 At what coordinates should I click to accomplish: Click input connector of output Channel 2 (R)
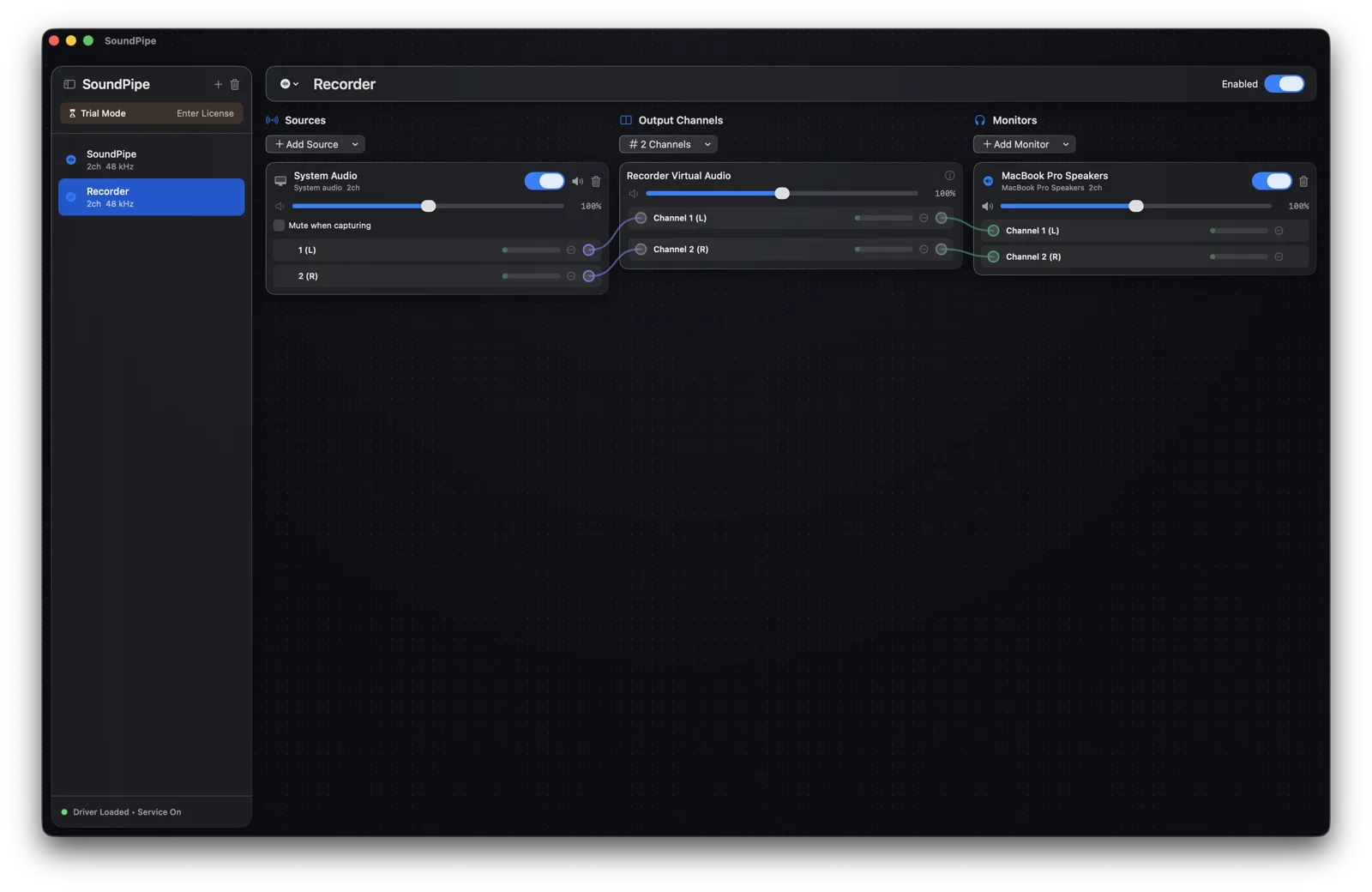641,250
